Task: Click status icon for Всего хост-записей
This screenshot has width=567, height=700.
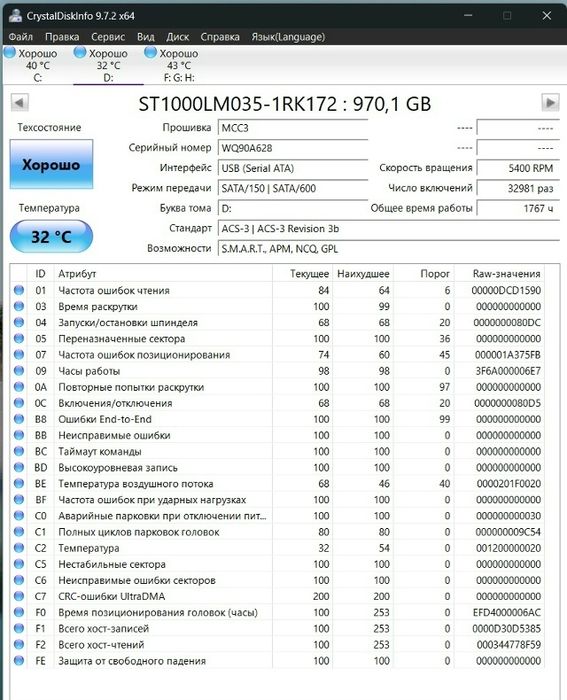Action: click(19, 628)
